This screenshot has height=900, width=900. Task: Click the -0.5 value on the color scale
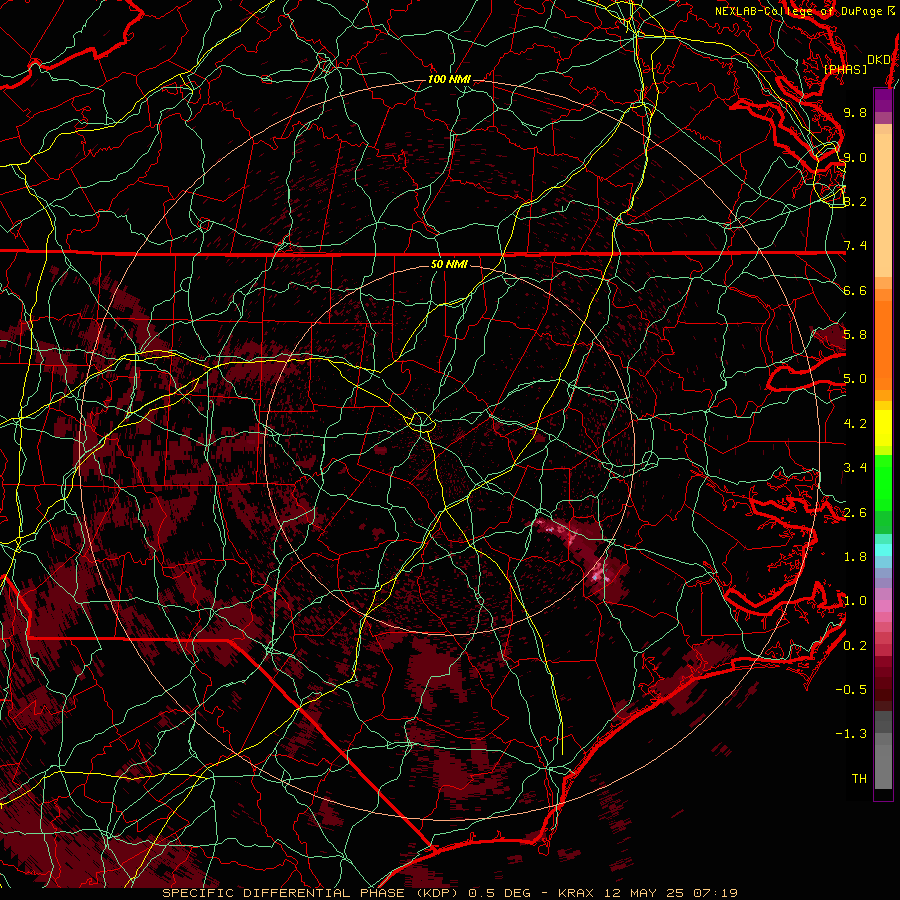coord(851,690)
